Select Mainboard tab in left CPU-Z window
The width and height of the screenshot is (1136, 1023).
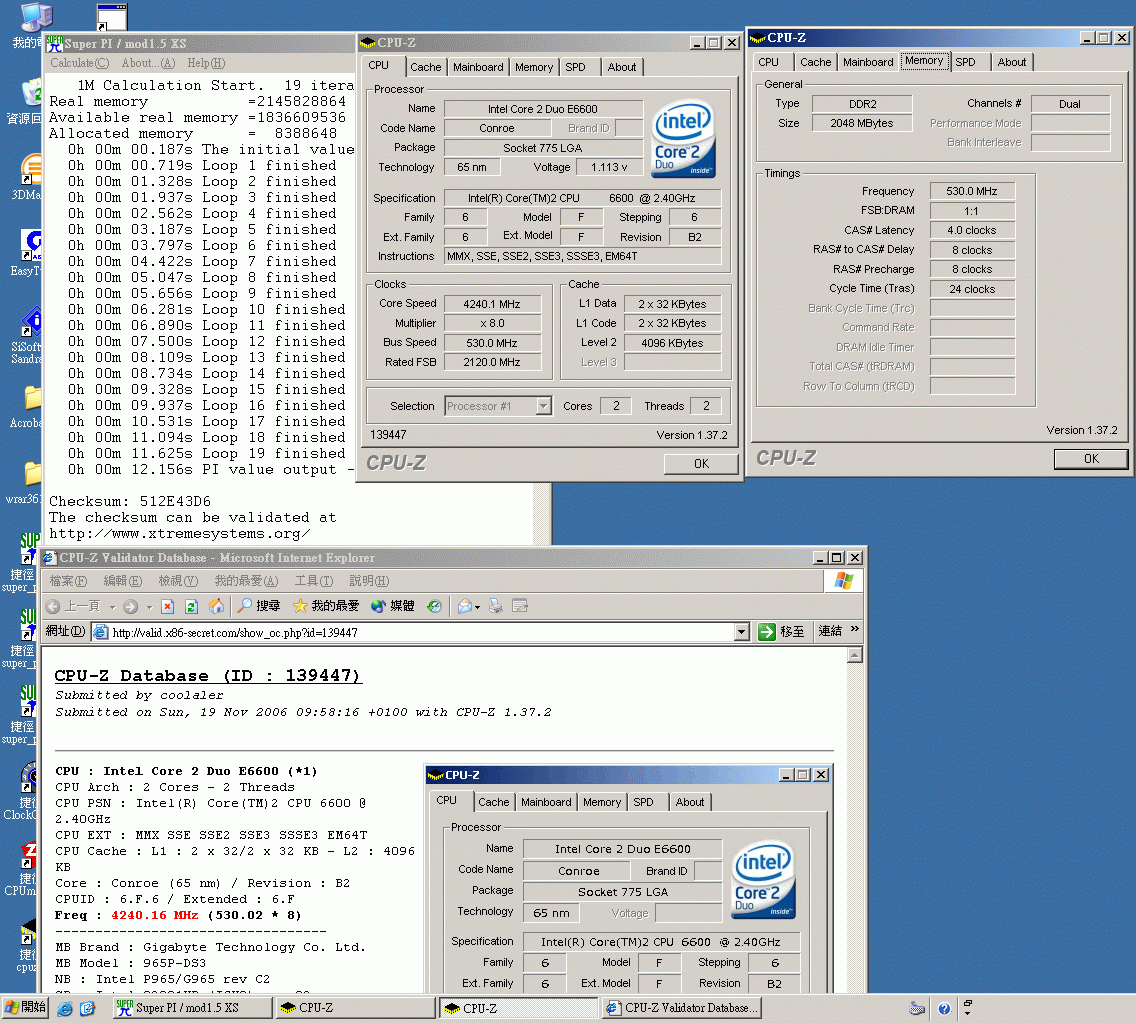click(478, 67)
